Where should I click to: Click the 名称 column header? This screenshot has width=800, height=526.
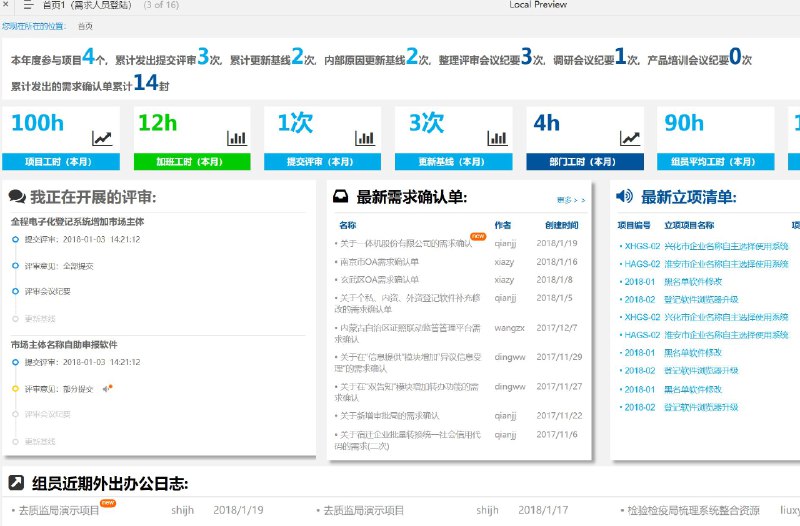pyautogui.click(x=347, y=225)
